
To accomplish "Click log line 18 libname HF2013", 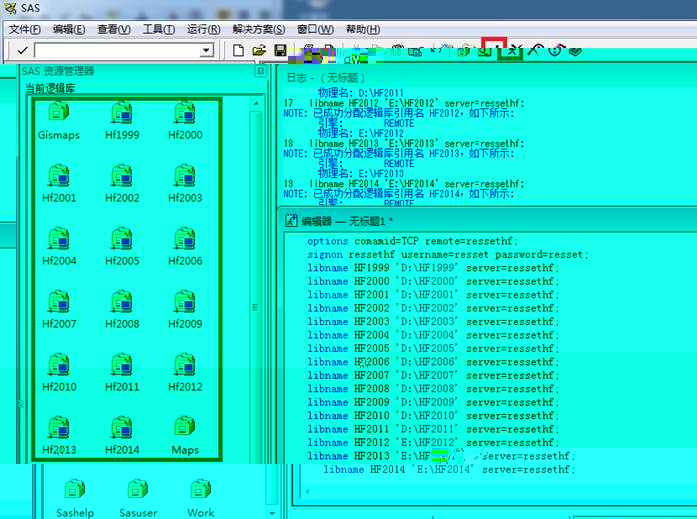I will click(404, 144).
